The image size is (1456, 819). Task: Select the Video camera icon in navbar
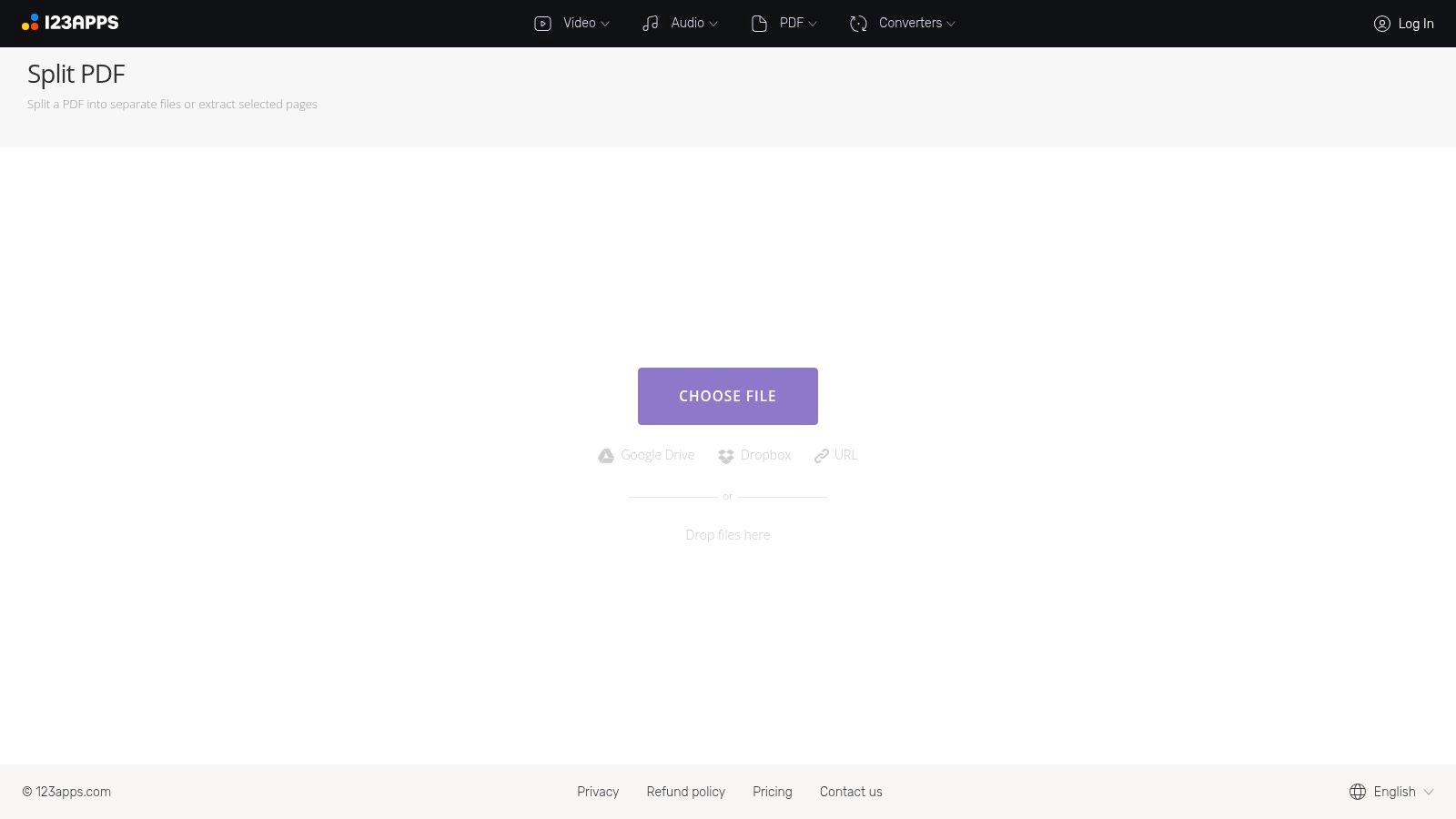click(x=541, y=23)
